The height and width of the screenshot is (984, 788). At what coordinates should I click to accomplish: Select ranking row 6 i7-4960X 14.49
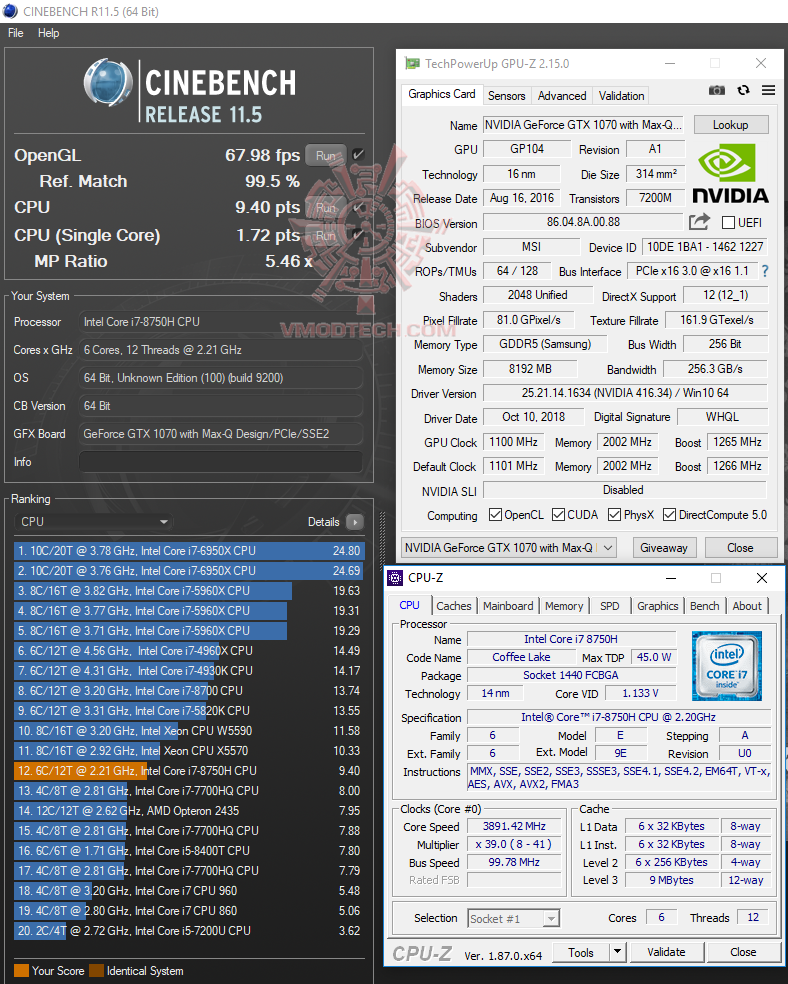click(x=189, y=651)
